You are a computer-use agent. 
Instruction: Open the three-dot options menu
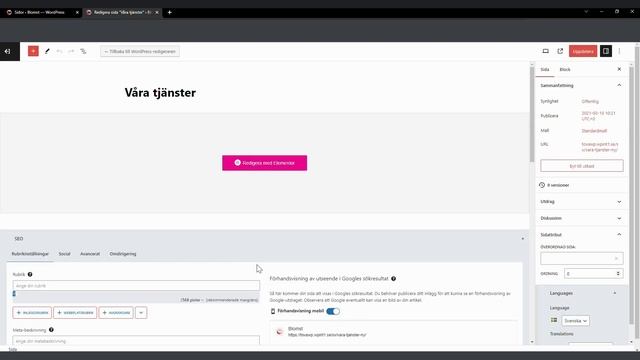click(620, 51)
